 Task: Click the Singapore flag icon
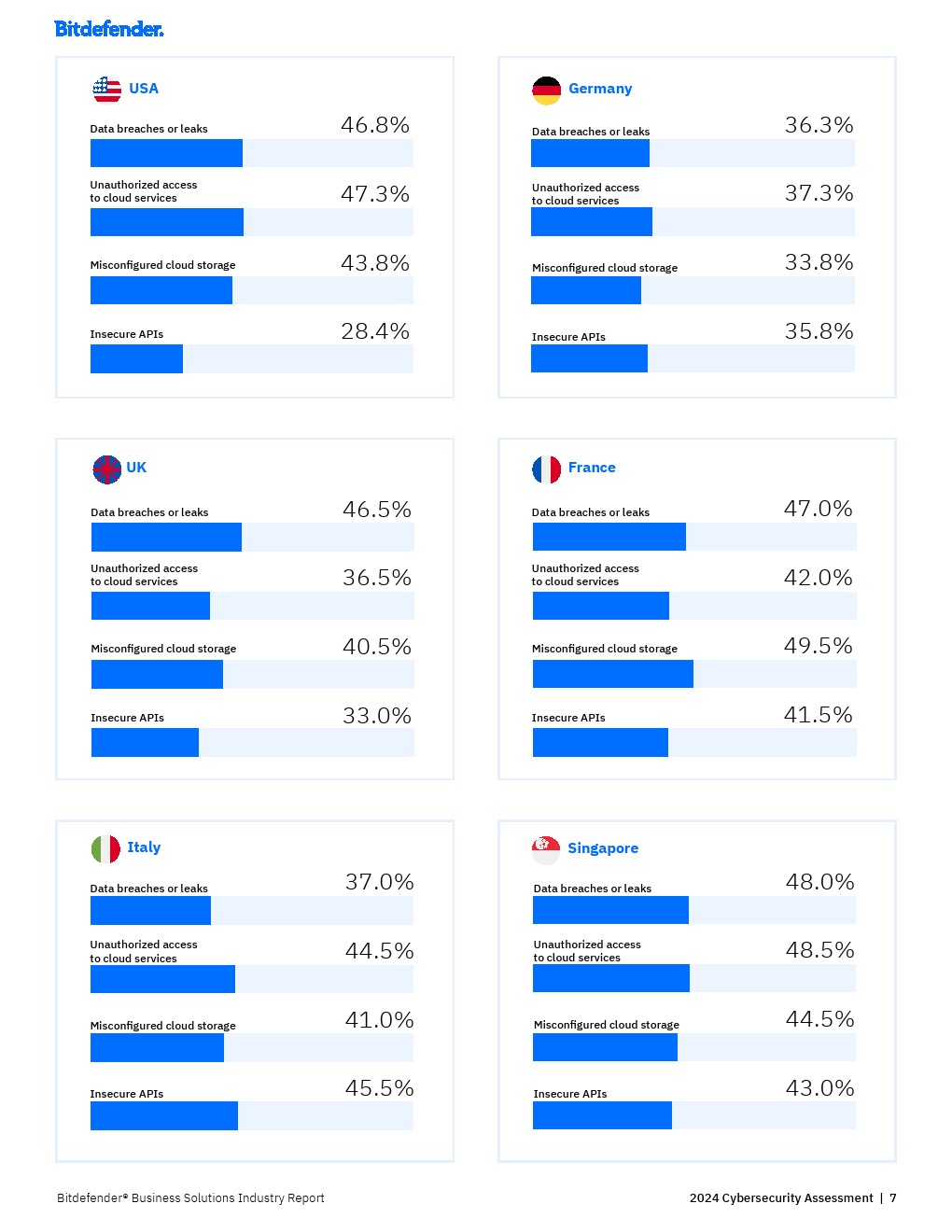tap(546, 849)
